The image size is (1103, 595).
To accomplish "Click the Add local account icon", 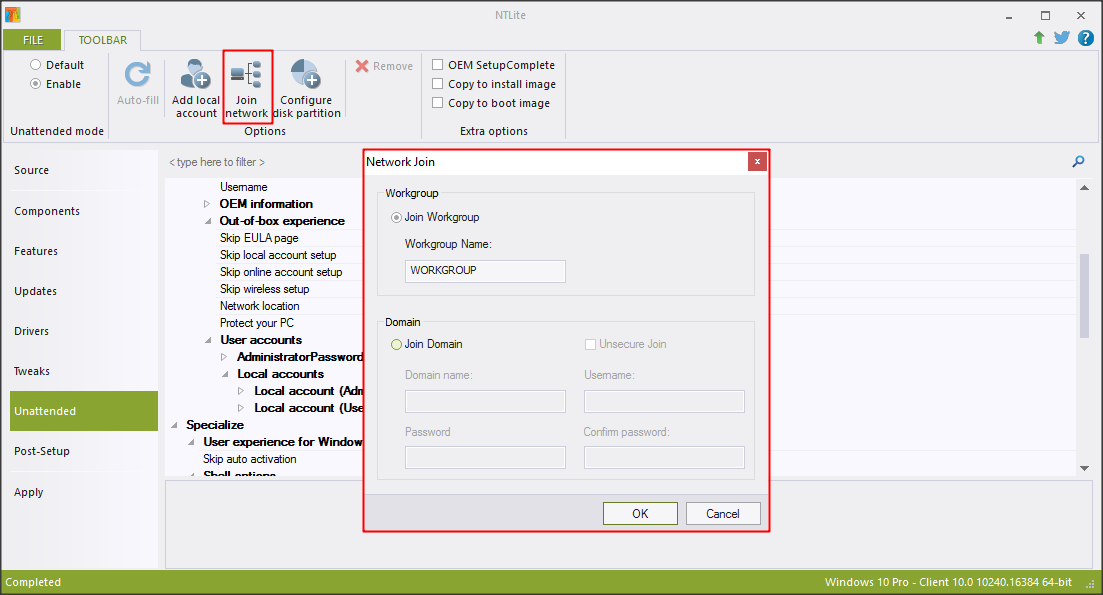I will [195, 75].
